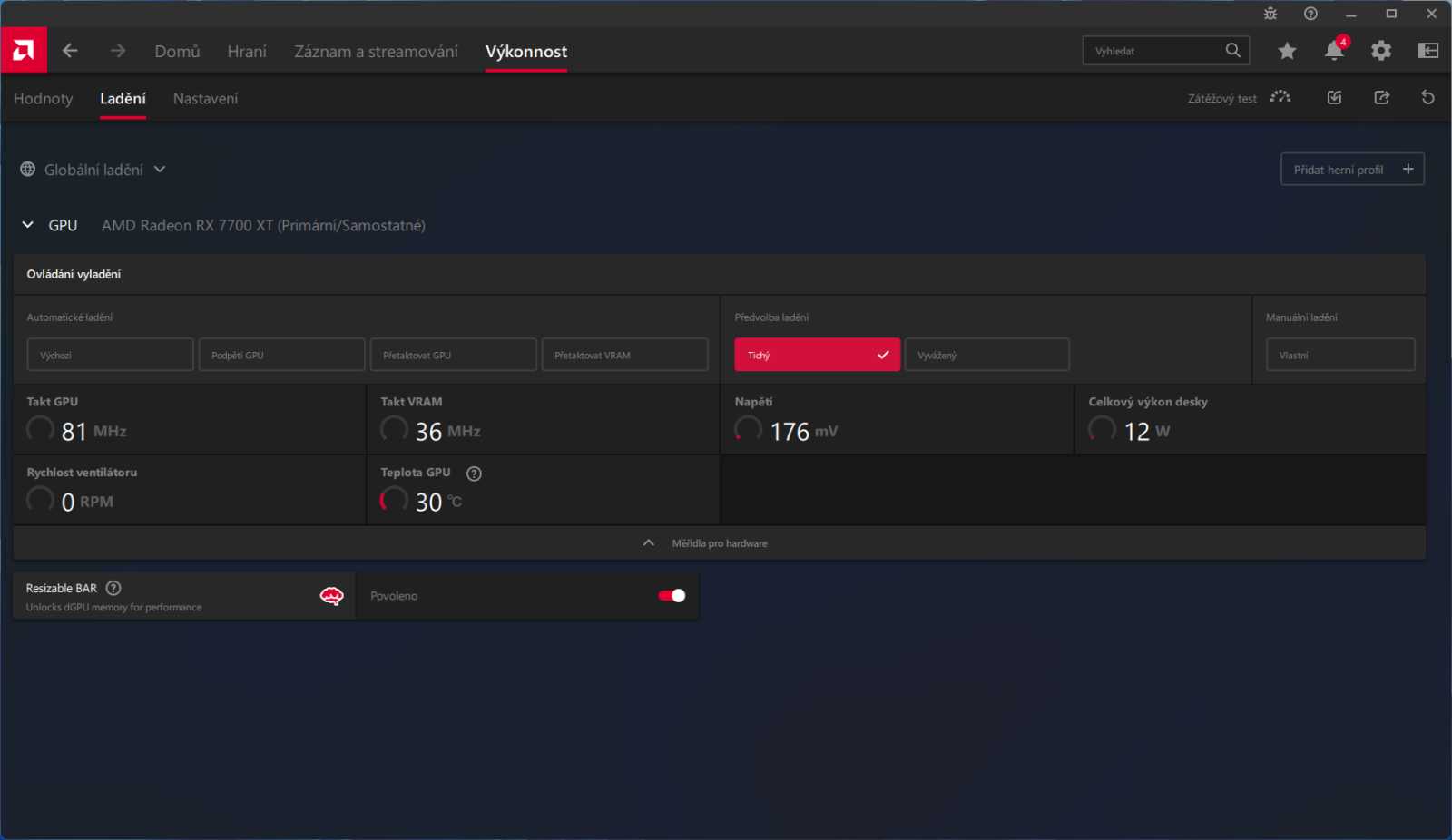1452x840 pixels.
Task: Click the AMD logo home icon
Action: [24, 51]
